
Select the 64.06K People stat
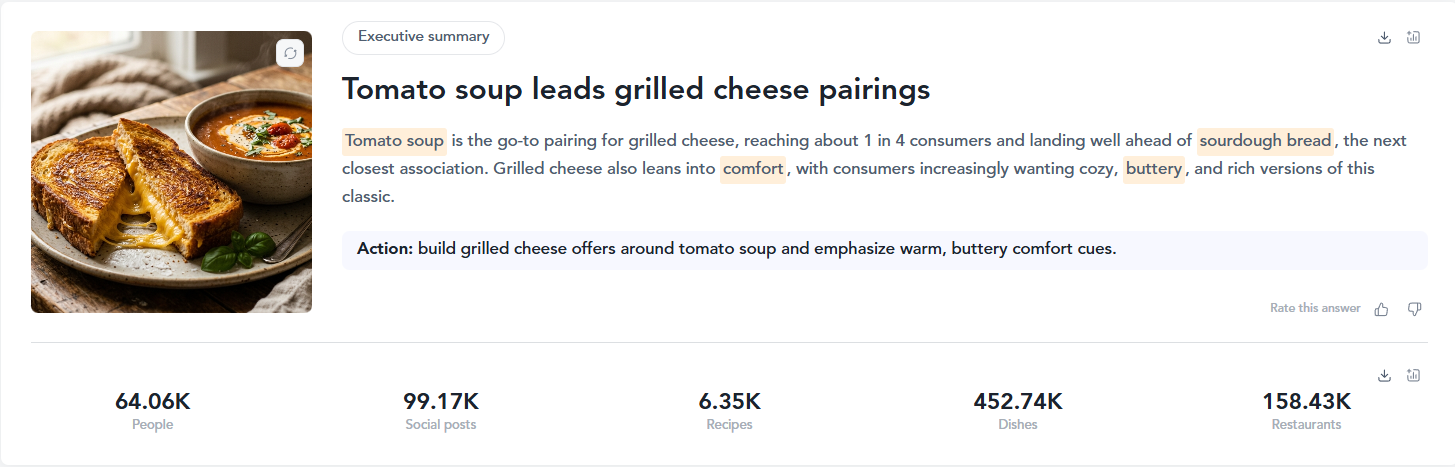point(153,411)
